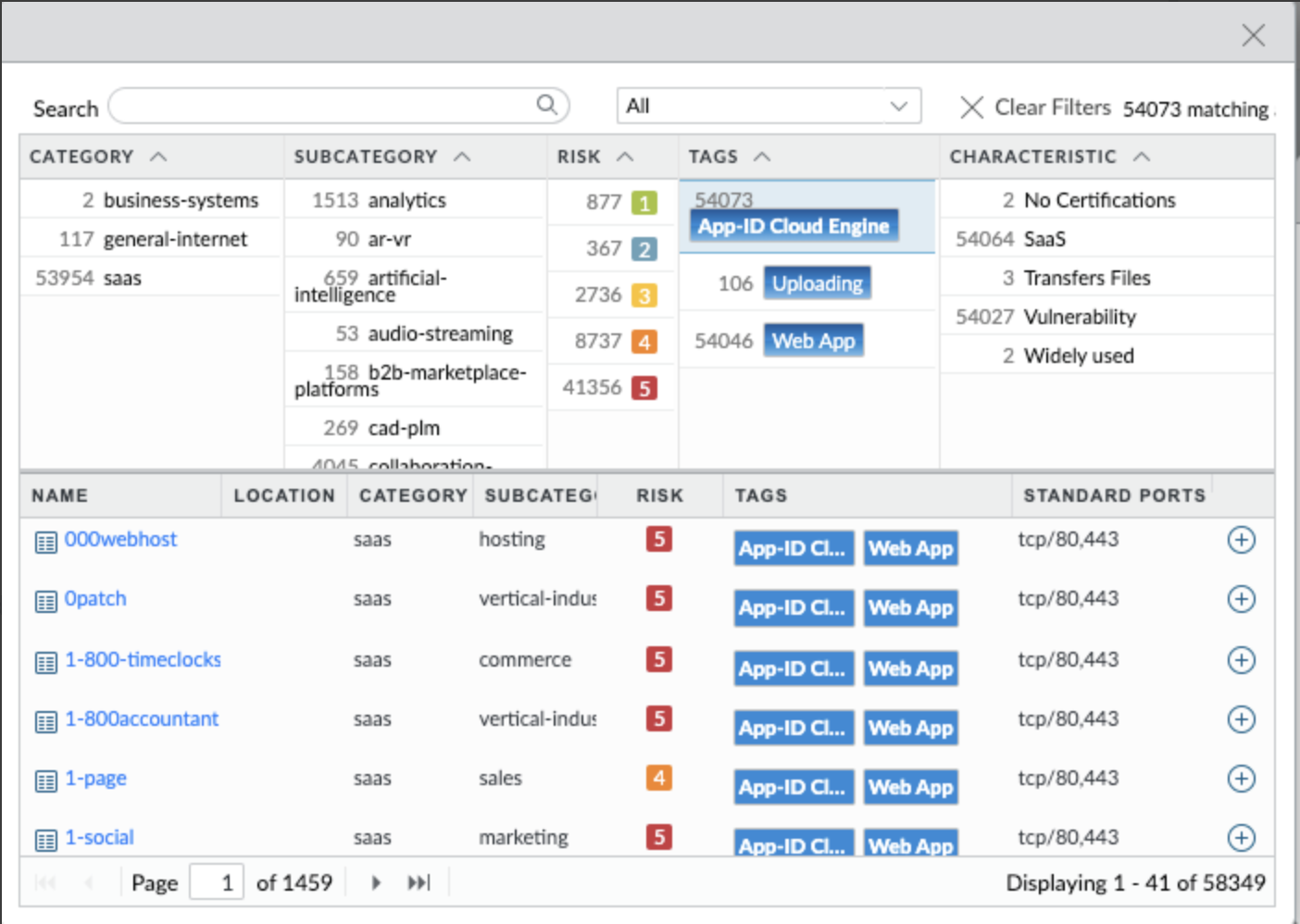Click the Web App tag in 000webhost row
The image size is (1300, 924).
(911, 548)
